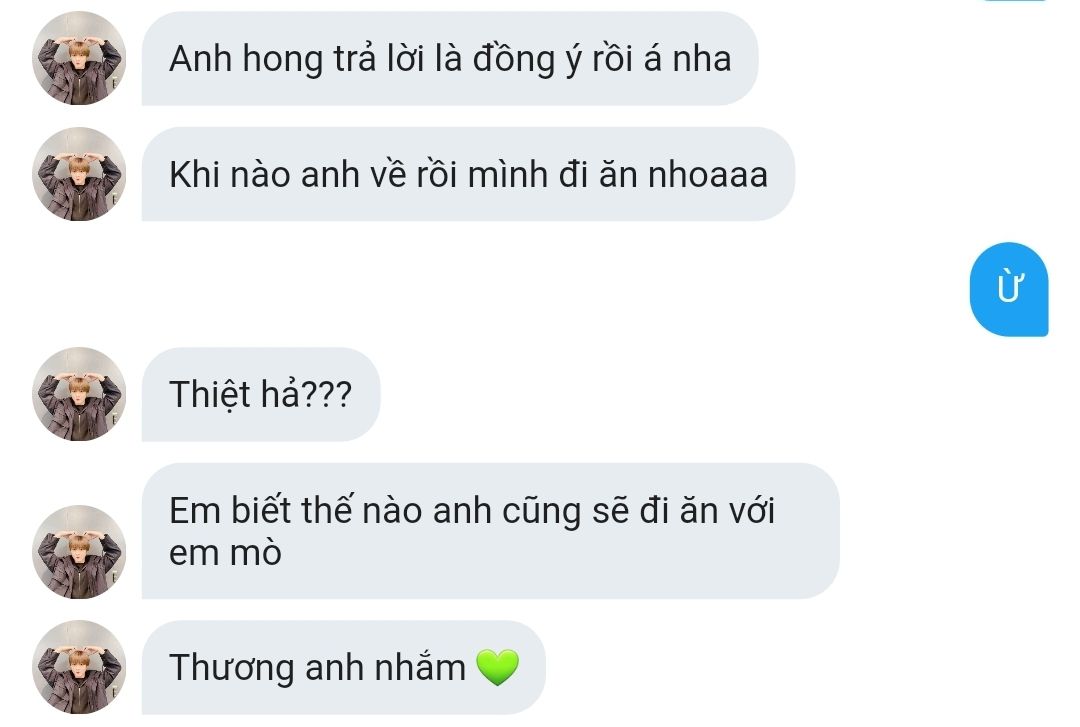The image size is (1080, 727).
Task: Select the 'Anh hong trả lời là đồng ý' bubble
Action: (x=450, y=58)
